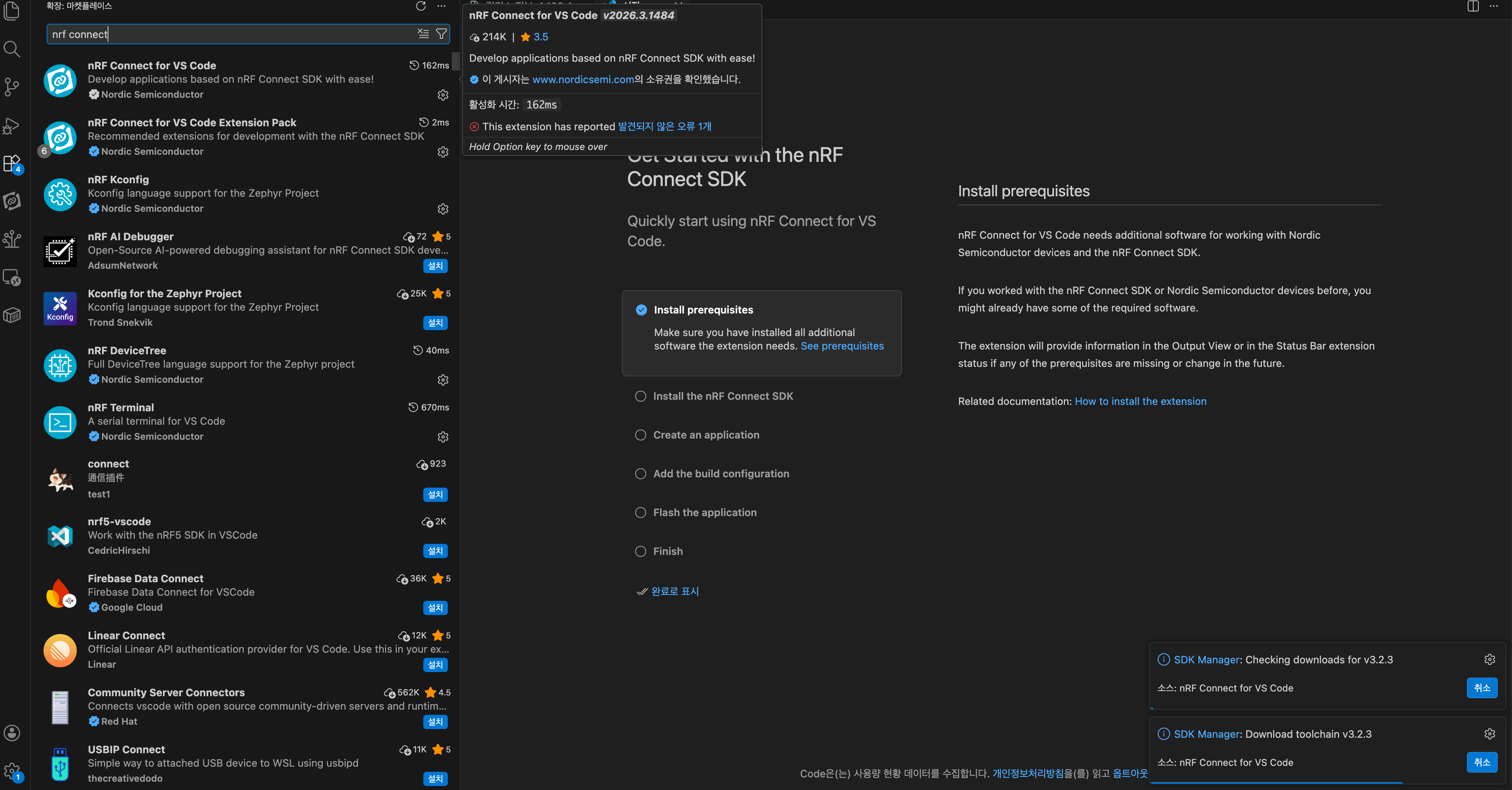Click the filter extensions funnel icon
The image size is (1512, 790).
441,34
